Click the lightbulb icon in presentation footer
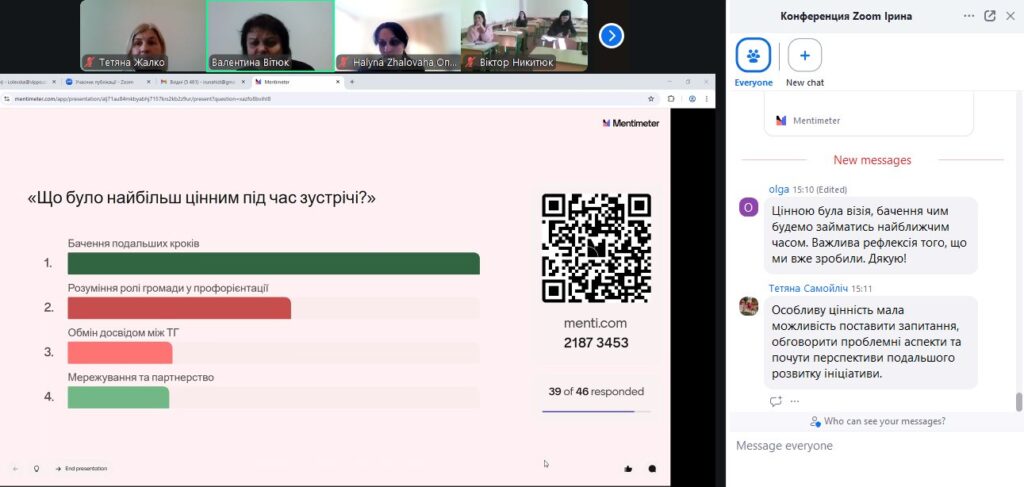This screenshot has width=1024, height=487. (37, 468)
